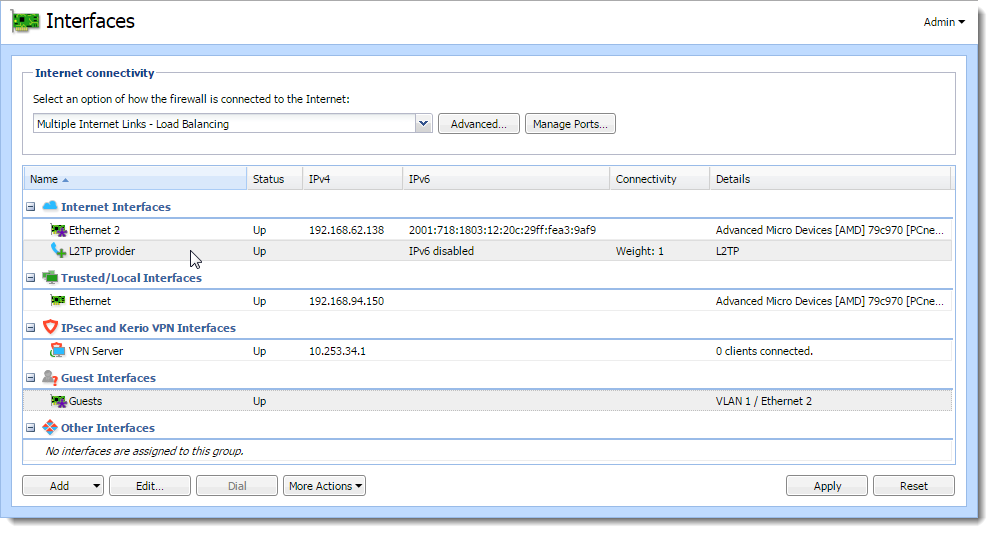Click the IPv4 address 192.168.94.150

click(346, 301)
